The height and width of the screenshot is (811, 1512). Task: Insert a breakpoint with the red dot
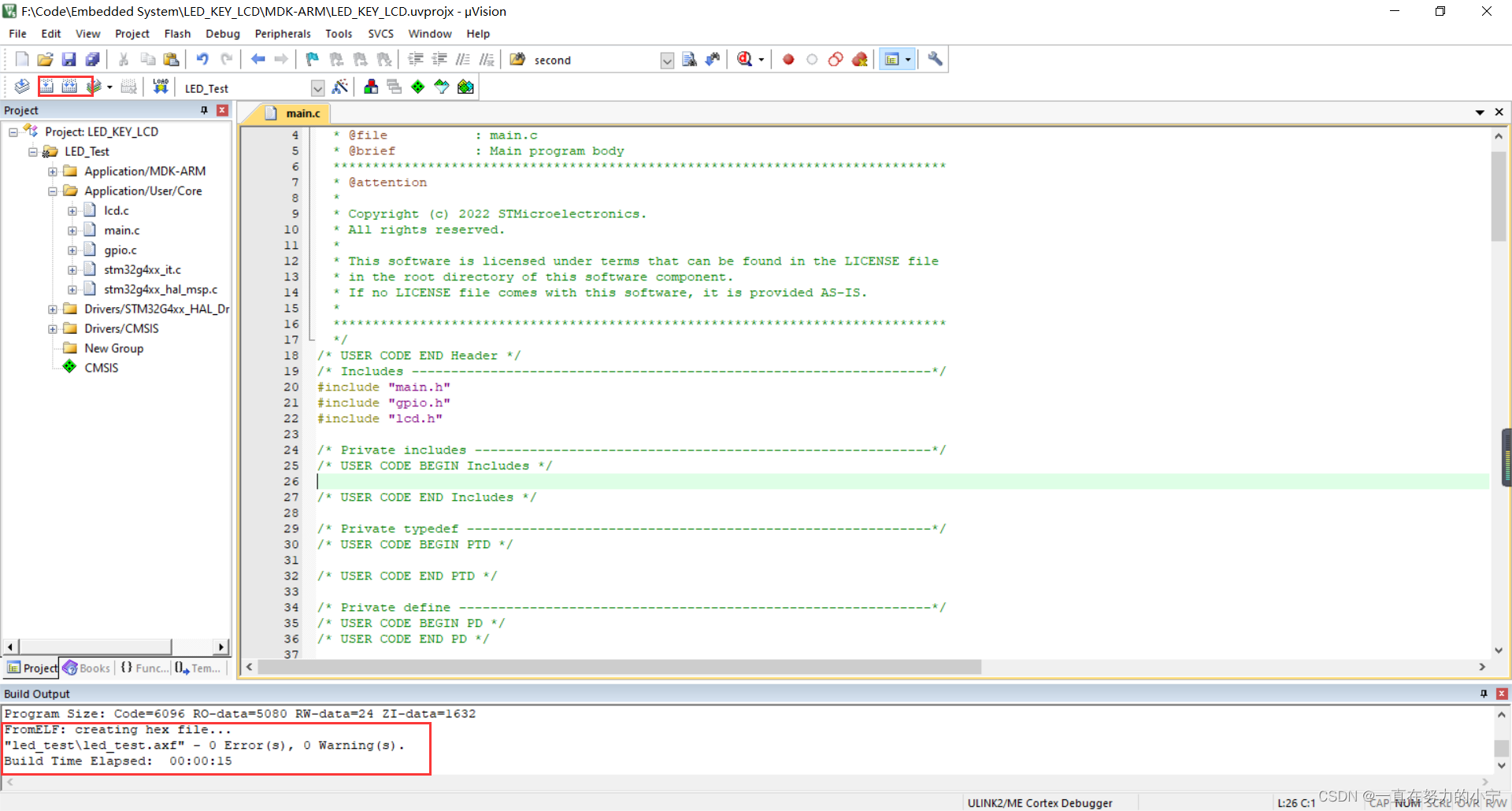(x=788, y=59)
